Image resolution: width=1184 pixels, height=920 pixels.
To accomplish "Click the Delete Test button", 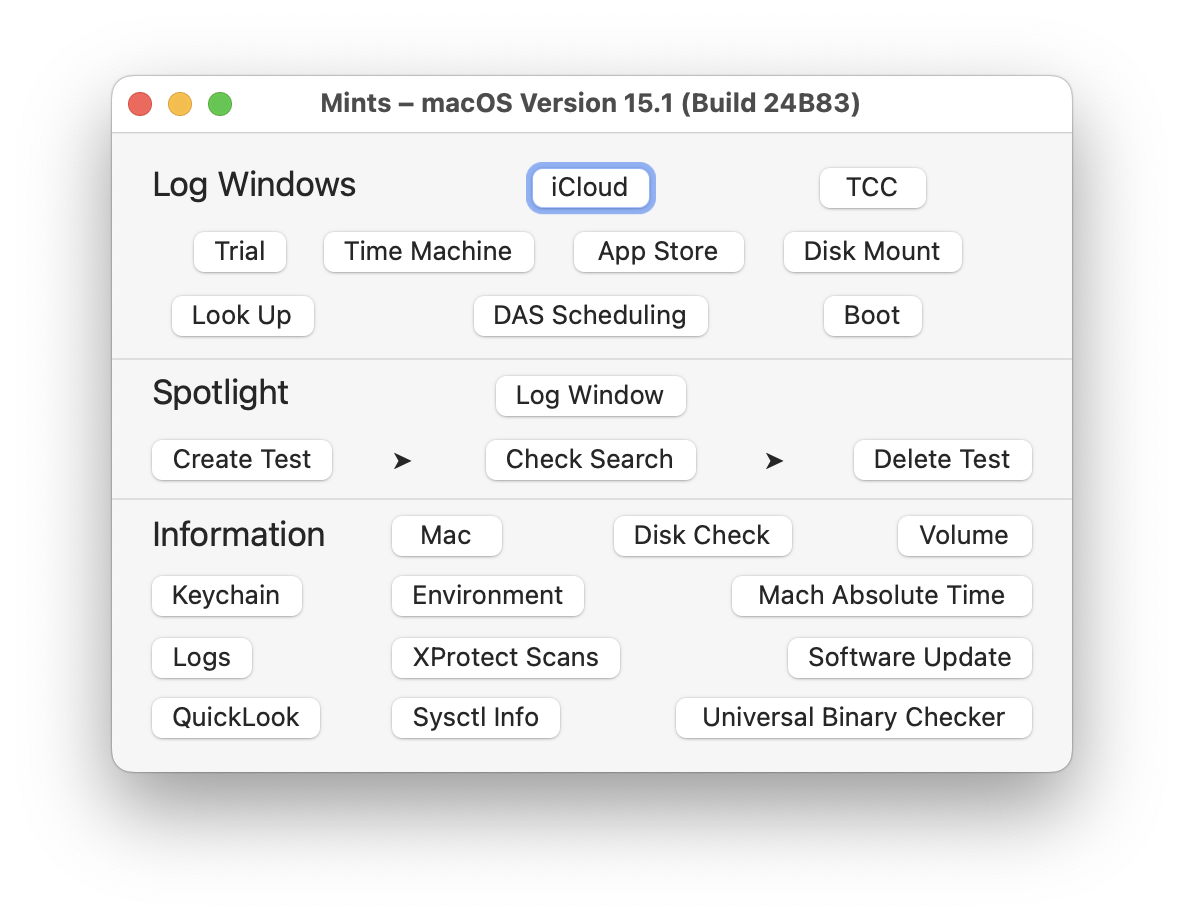I will tap(942, 459).
